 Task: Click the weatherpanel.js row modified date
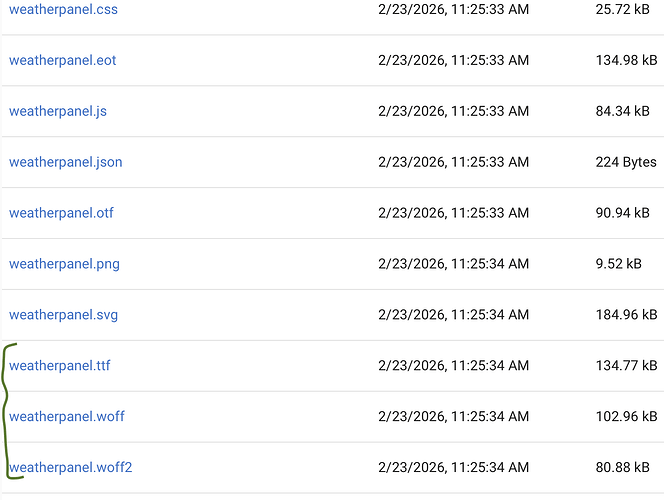click(454, 111)
